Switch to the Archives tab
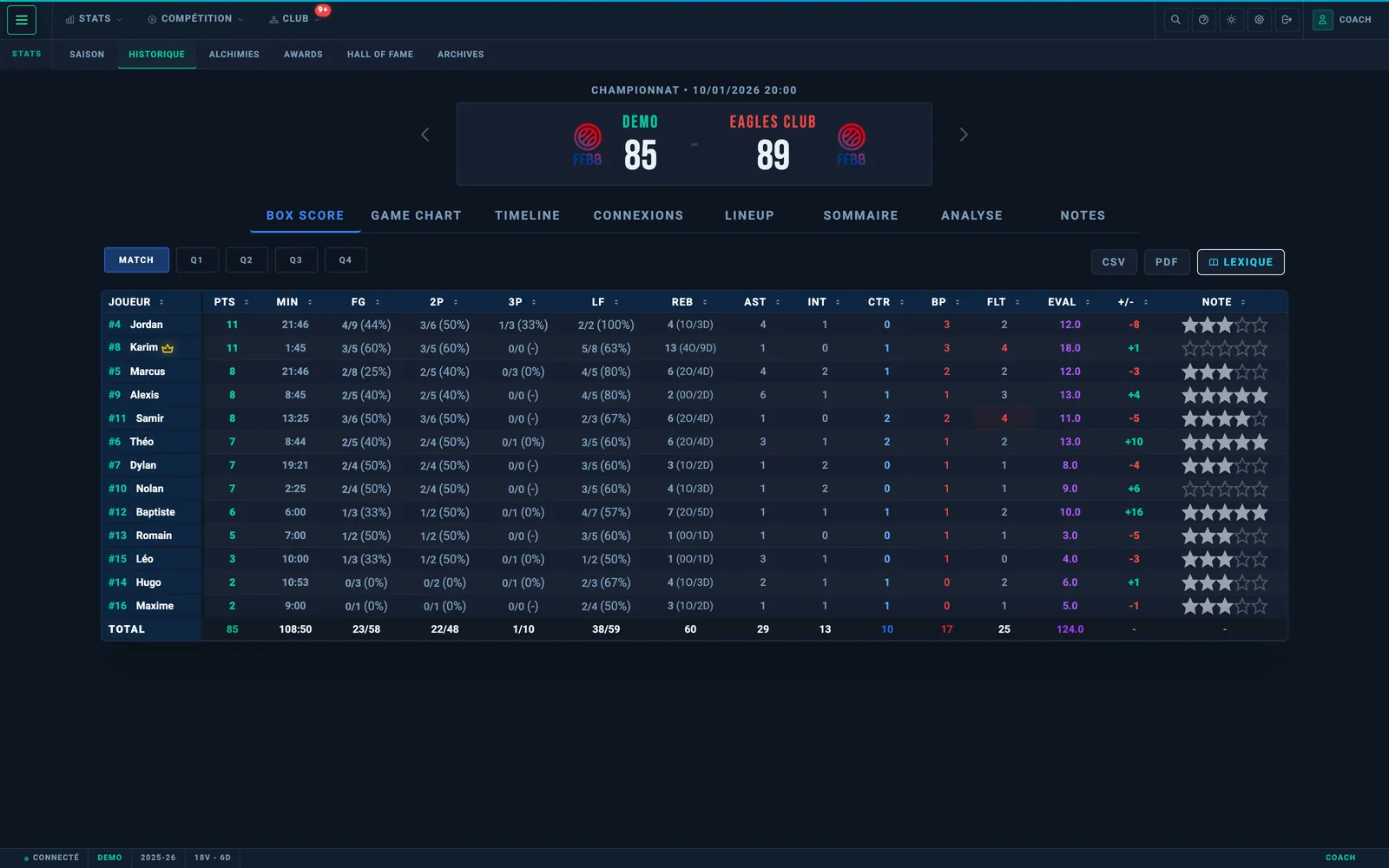Viewport: 1389px width, 868px height. [x=461, y=55]
